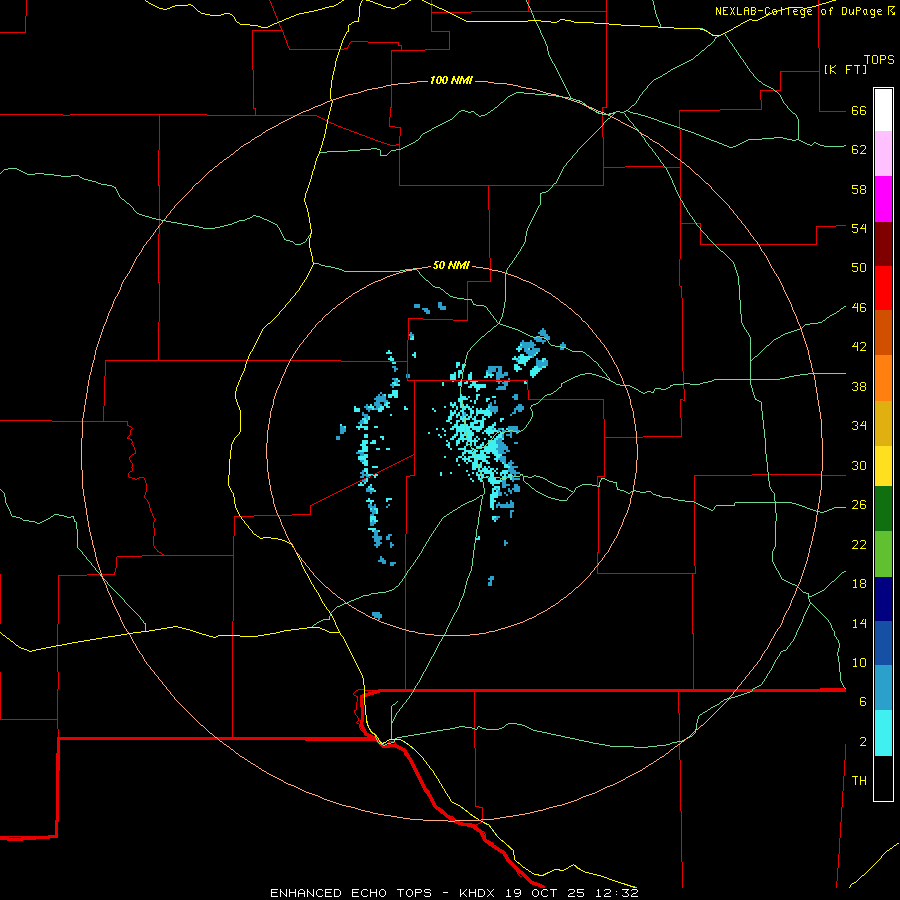Click the 14 legend value
Image resolution: width=900 pixels, height=900 pixels.
859,623
